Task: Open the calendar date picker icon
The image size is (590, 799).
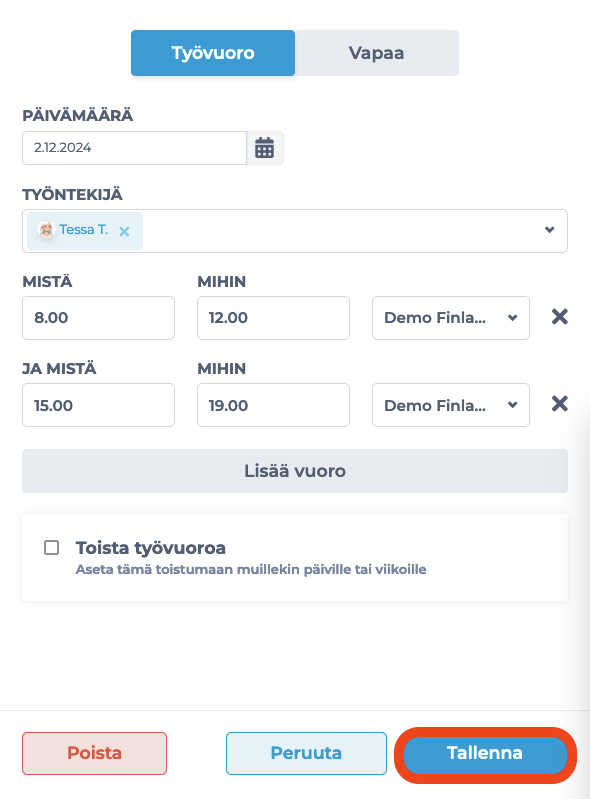Action: (x=264, y=148)
